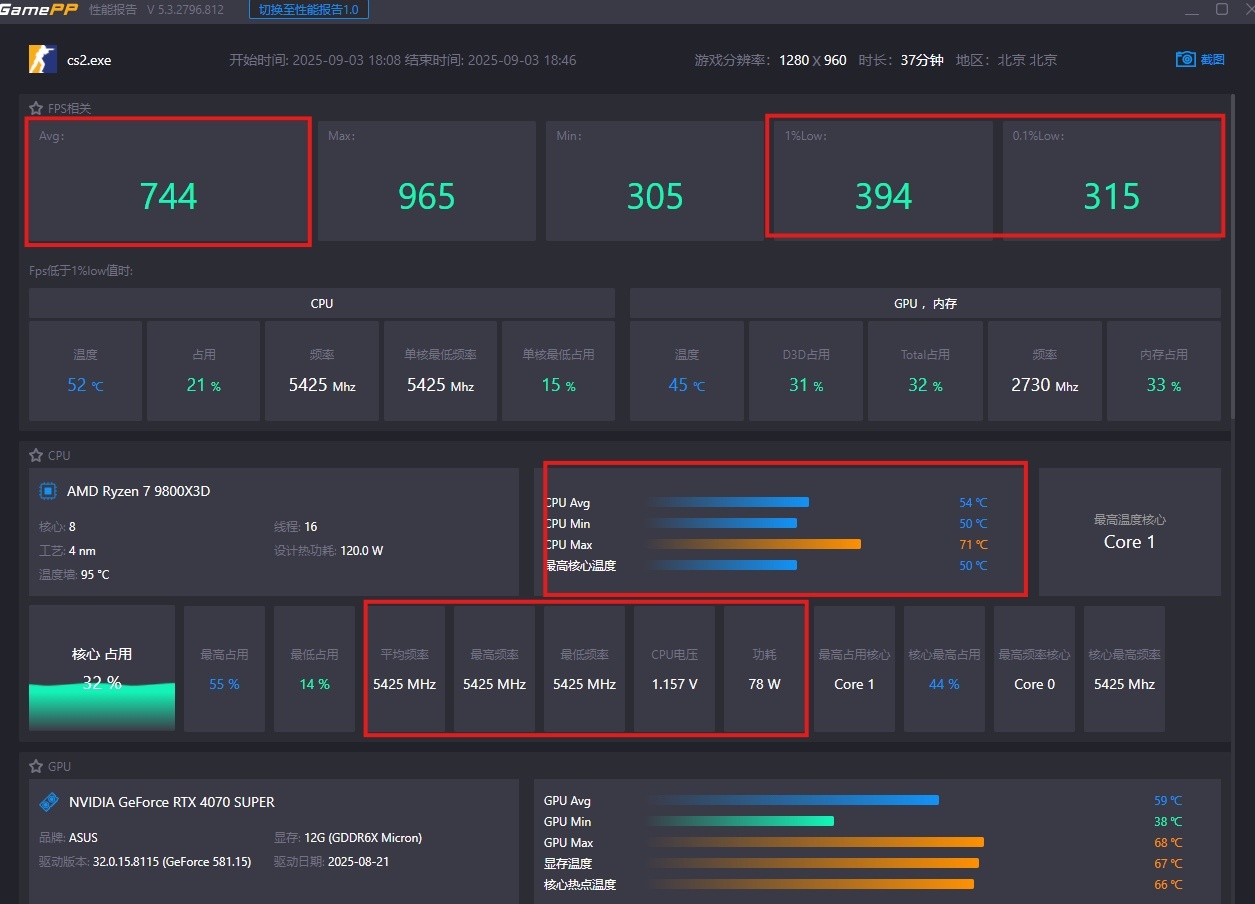
Task: Click the 核心最高频率 5425 Mhz tile
Action: coord(1124,668)
